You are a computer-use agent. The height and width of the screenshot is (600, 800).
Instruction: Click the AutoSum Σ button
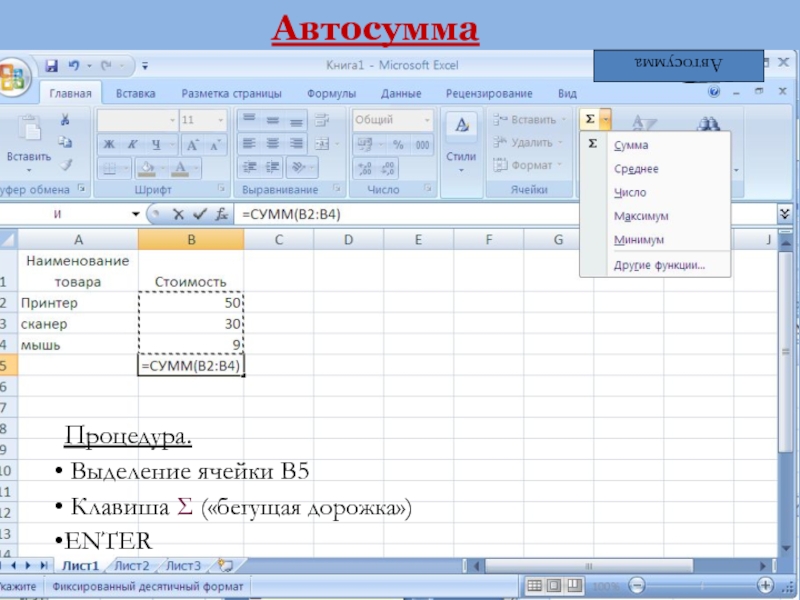[590, 119]
